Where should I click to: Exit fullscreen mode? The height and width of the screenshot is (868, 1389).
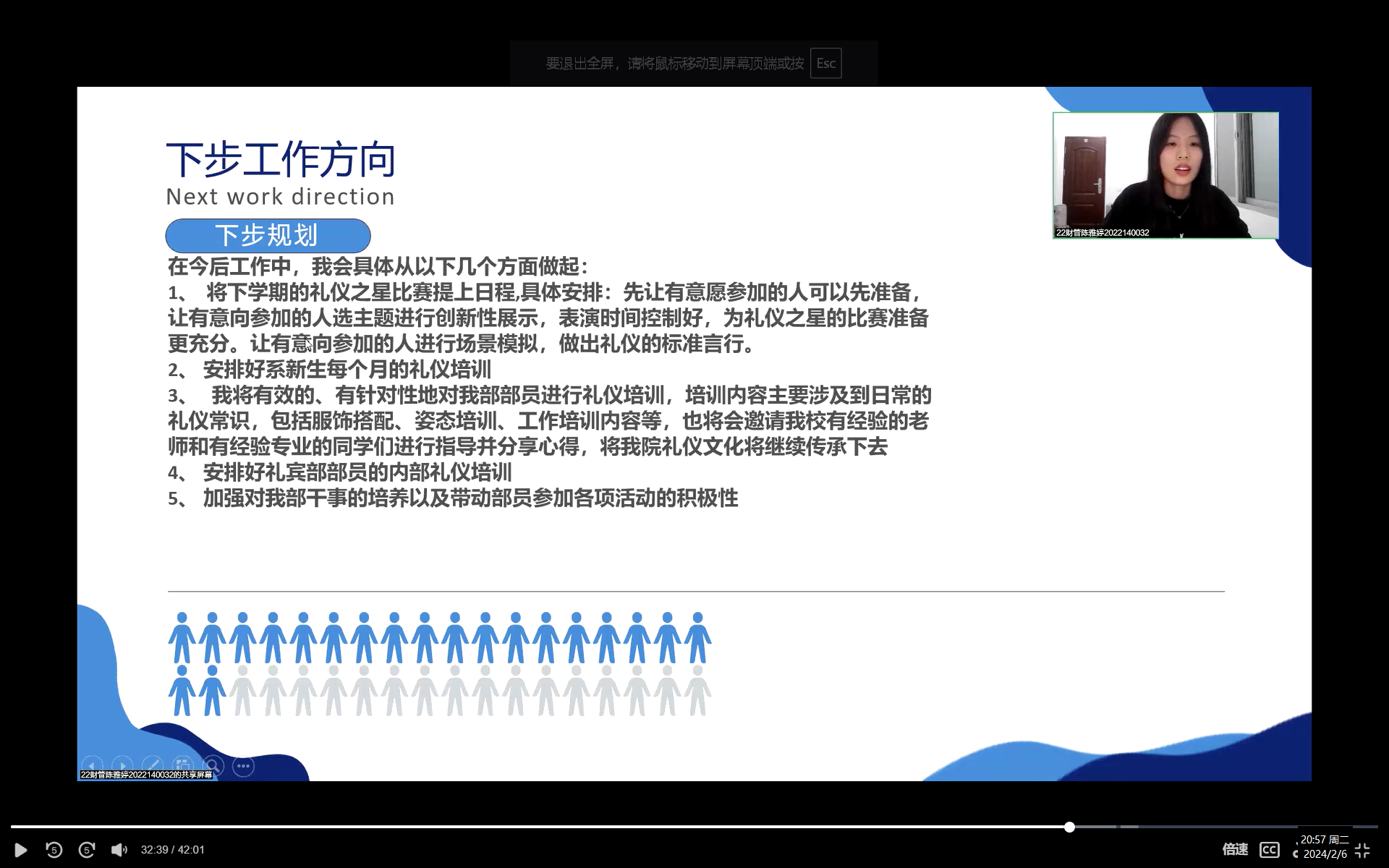pyautogui.click(x=1362, y=851)
